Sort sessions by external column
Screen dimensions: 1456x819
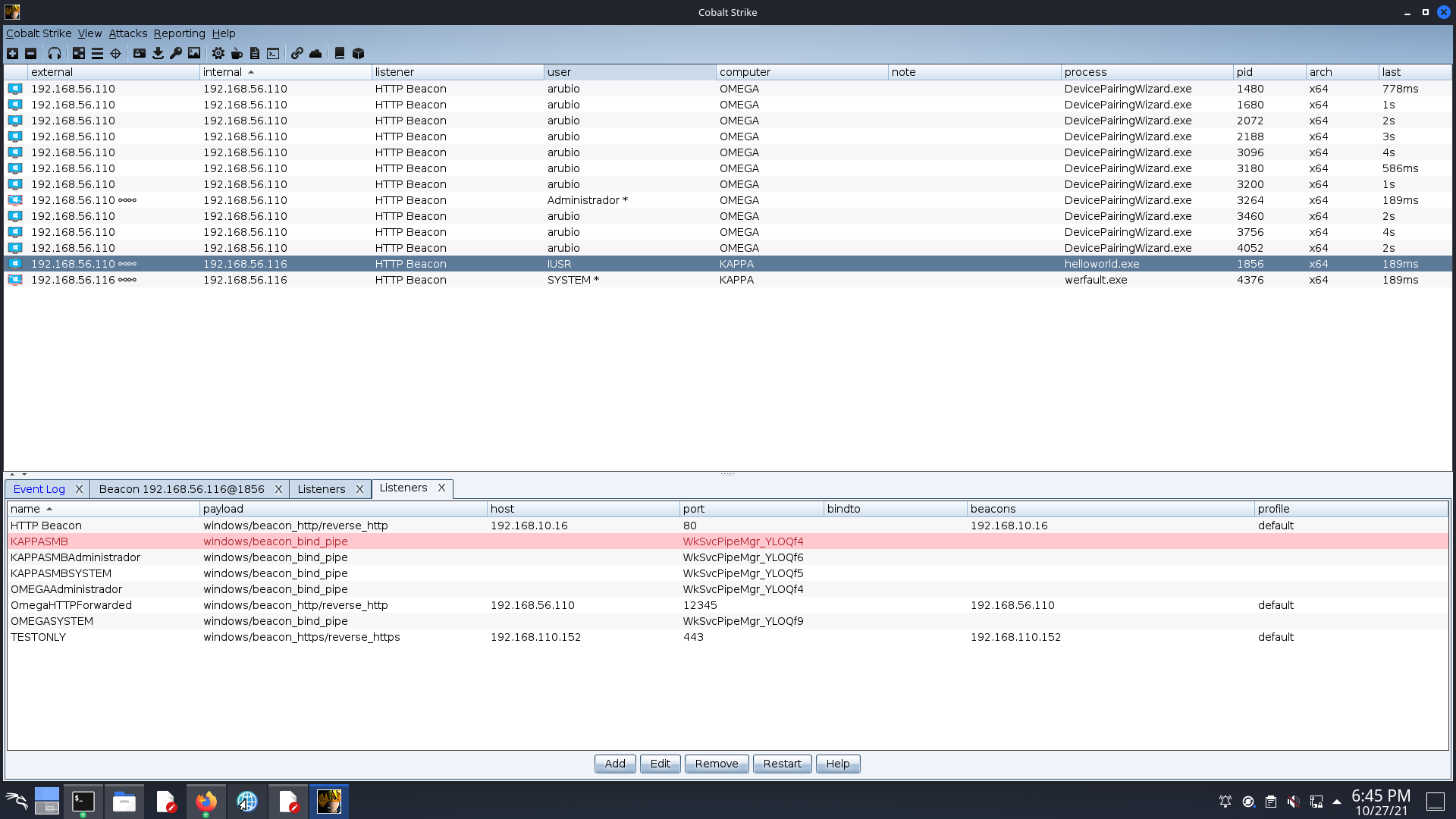point(114,72)
